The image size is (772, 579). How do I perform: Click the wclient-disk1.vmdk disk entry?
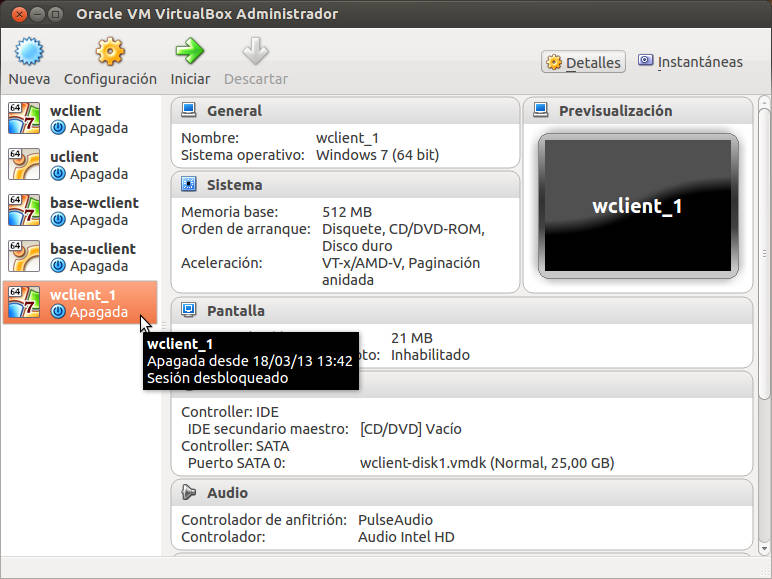[487, 463]
